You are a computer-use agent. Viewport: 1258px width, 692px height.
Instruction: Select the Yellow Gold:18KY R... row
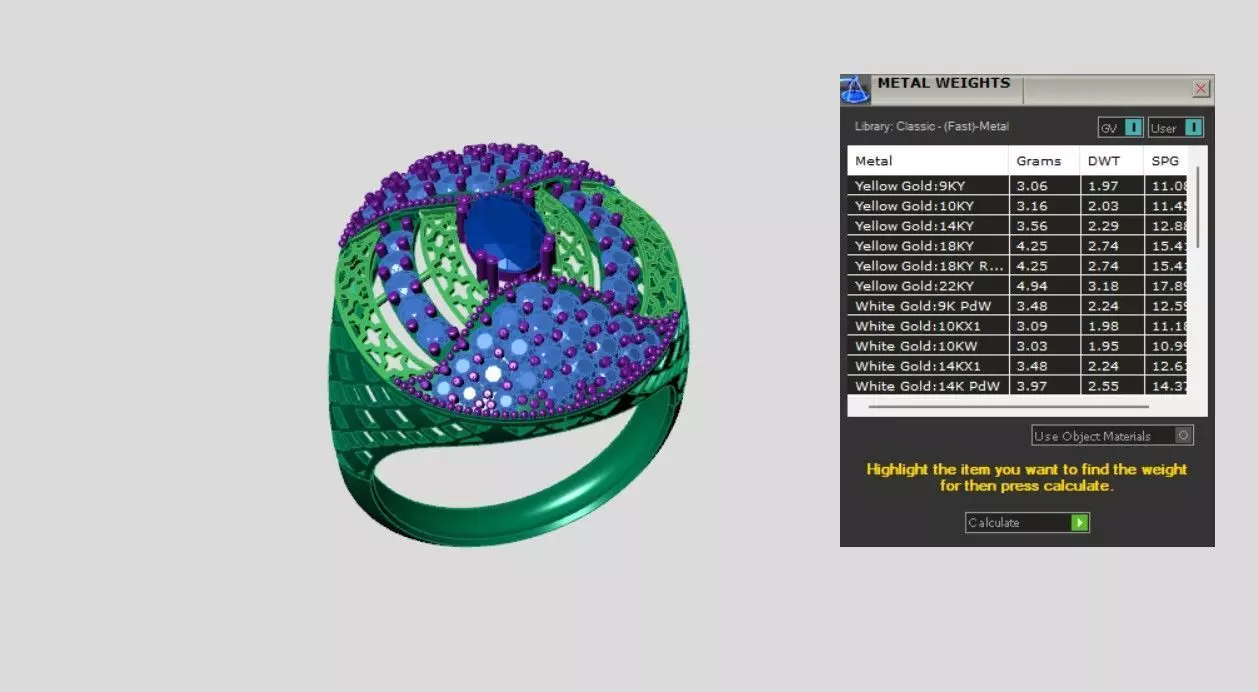pyautogui.click(x=1017, y=266)
